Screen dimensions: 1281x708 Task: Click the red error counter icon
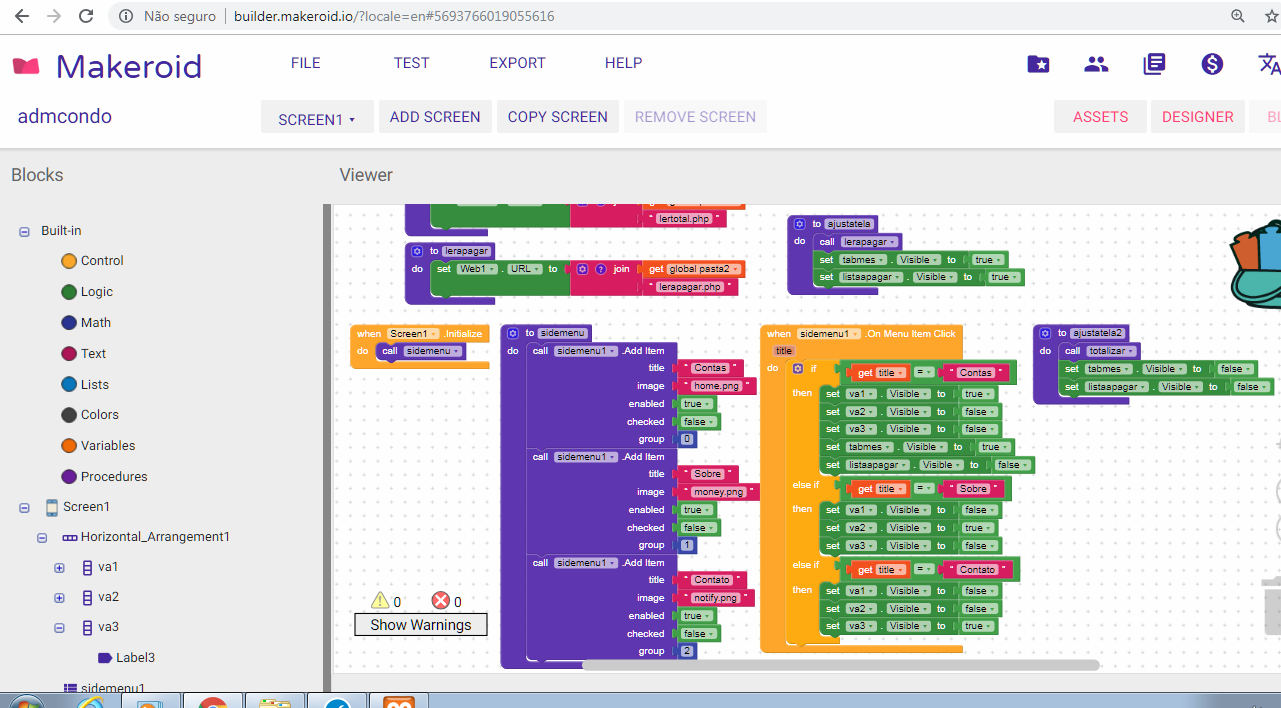(440, 600)
